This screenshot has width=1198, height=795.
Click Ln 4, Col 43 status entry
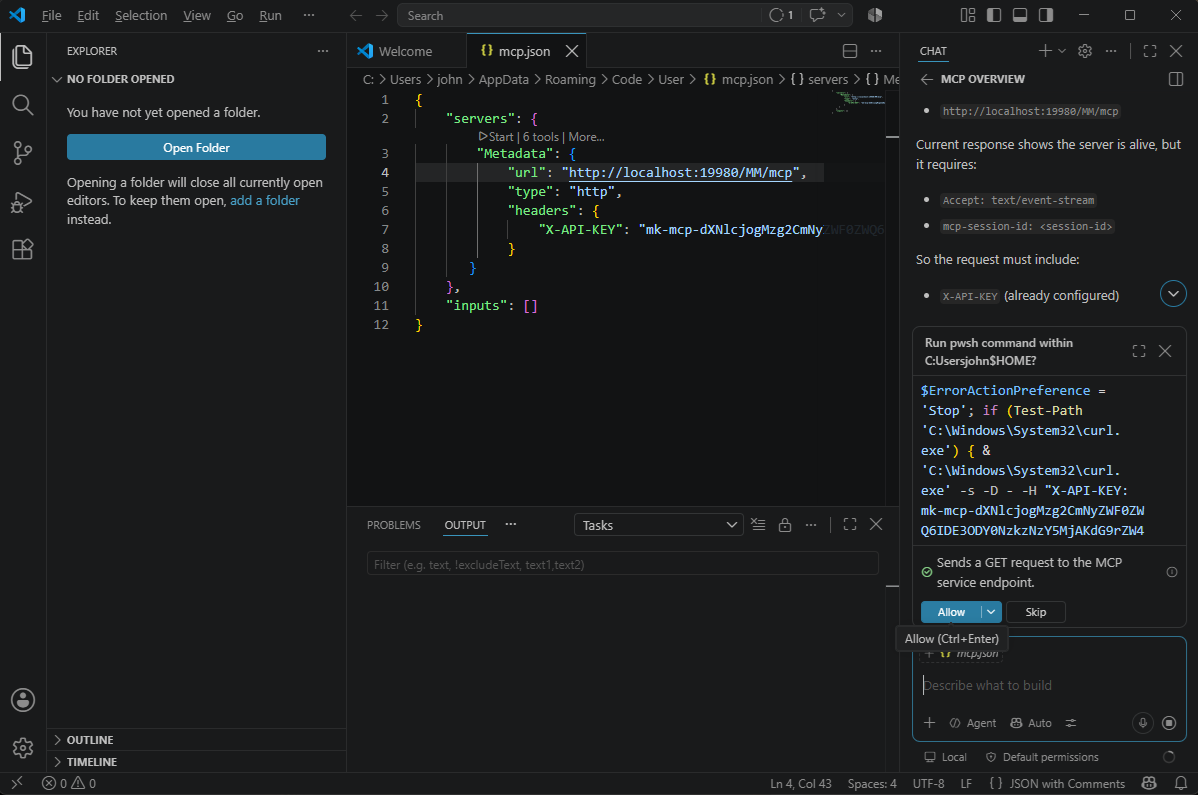[x=800, y=784]
